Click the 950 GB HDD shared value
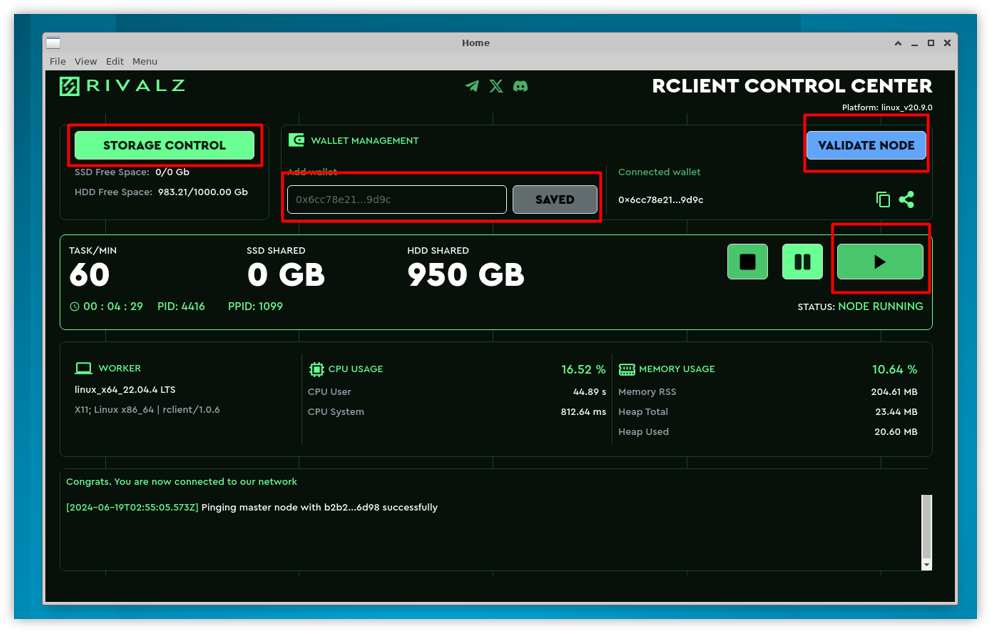991x633 pixels. pyautogui.click(x=466, y=275)
